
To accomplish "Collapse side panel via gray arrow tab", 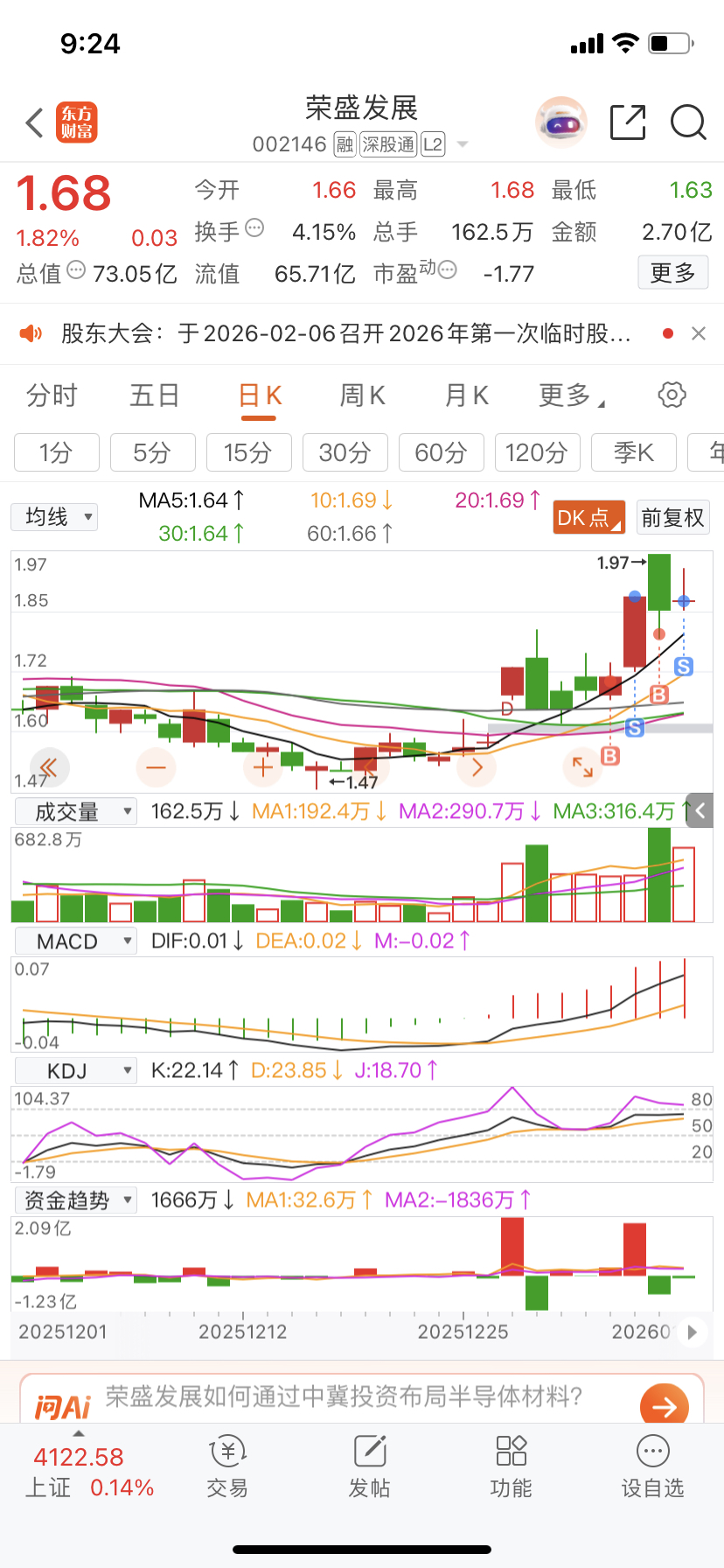I will tap(700, 810).
